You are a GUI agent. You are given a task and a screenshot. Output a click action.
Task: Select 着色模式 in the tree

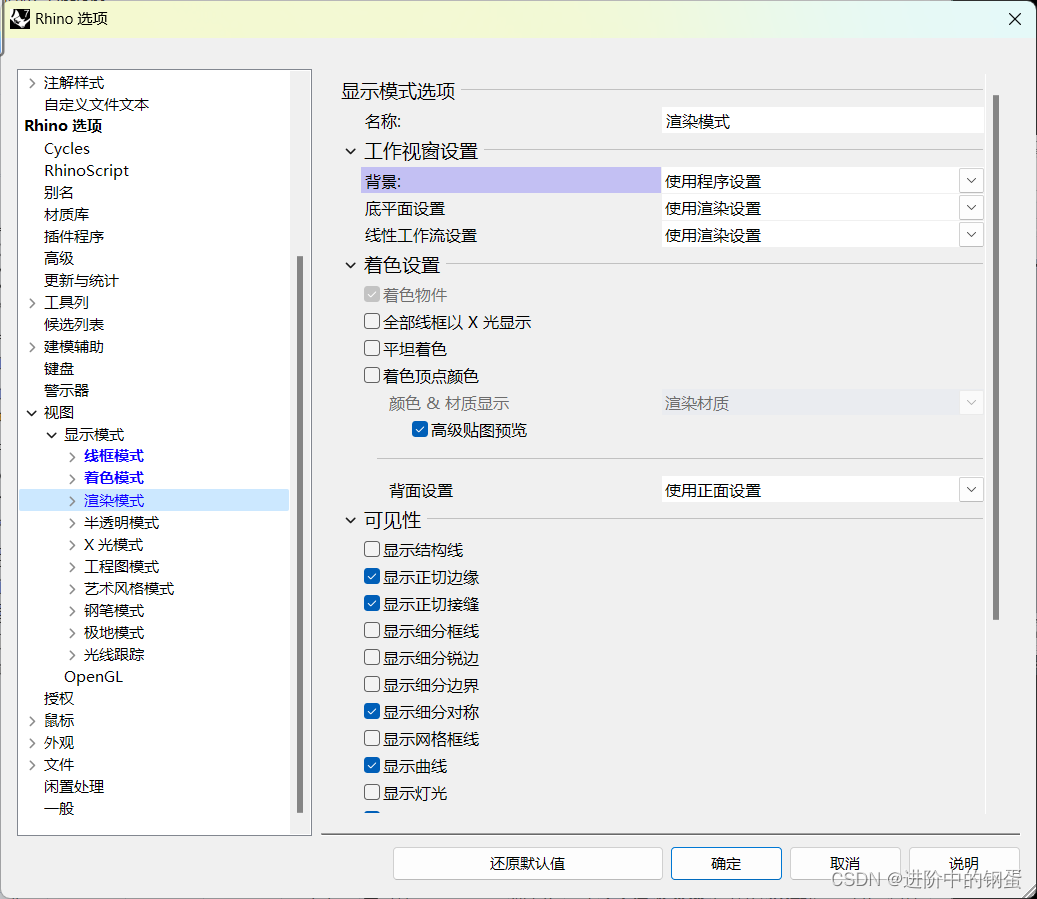tap(114, 478)
